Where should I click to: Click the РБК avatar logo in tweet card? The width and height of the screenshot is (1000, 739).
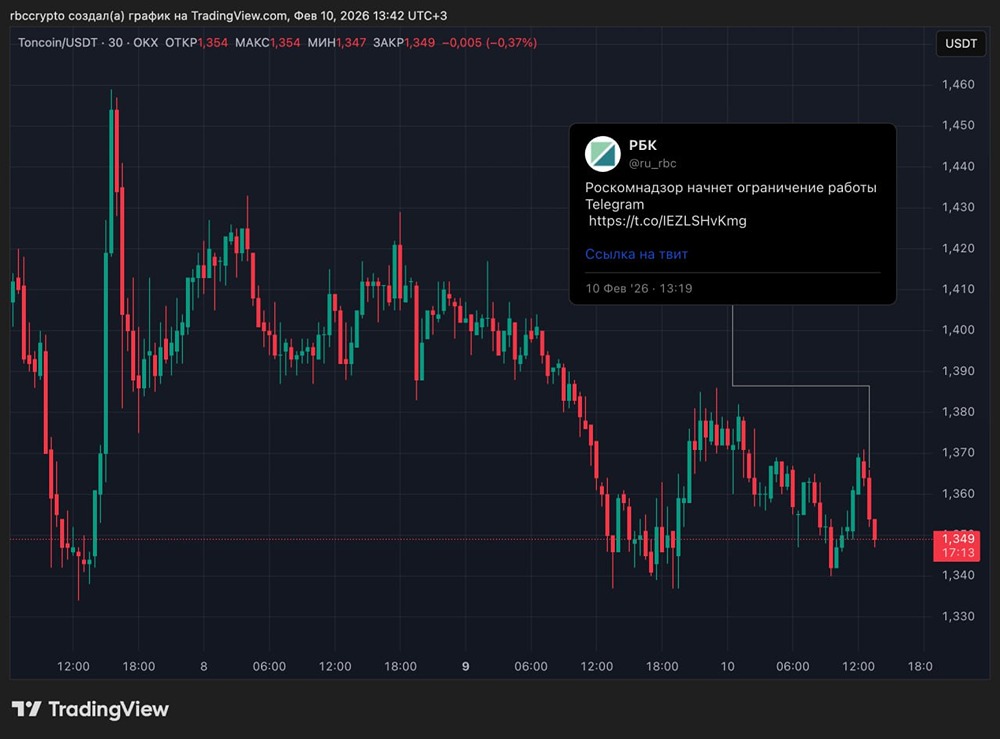(603, 154)
